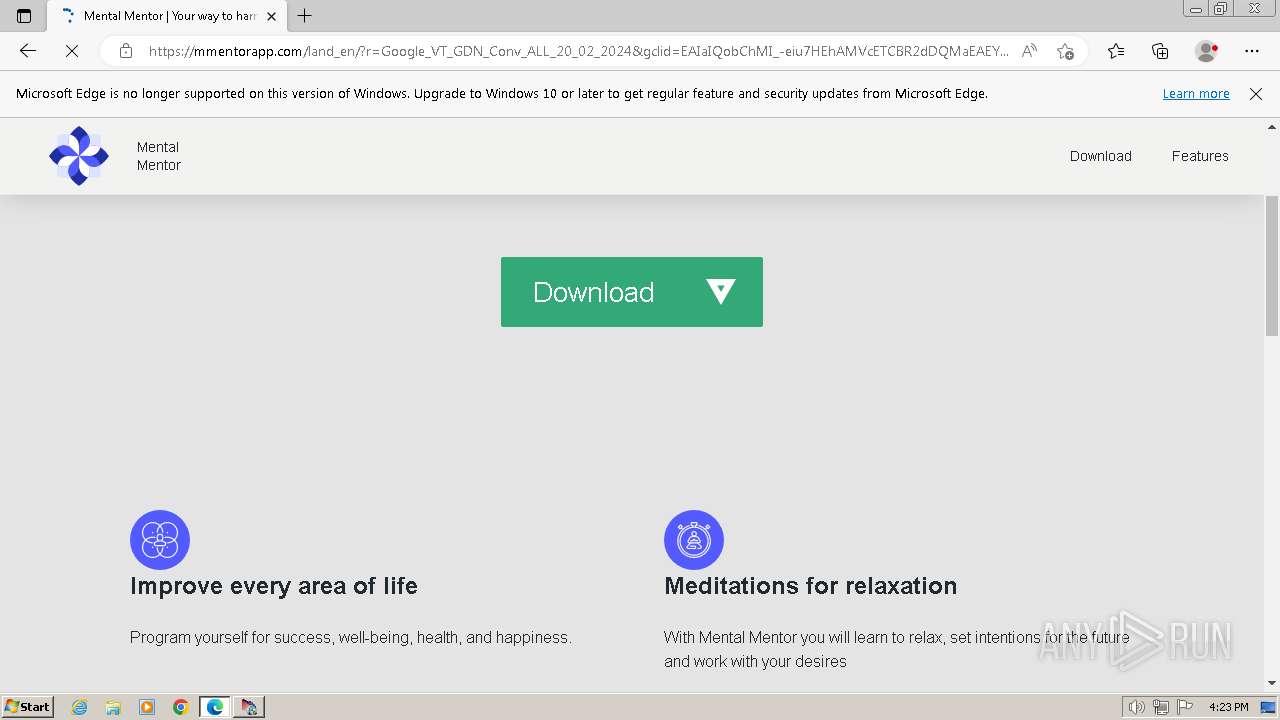Select the Mental Mentor browser tab
This screenshot has height=720, width=1280.
(x=167, y=16)
